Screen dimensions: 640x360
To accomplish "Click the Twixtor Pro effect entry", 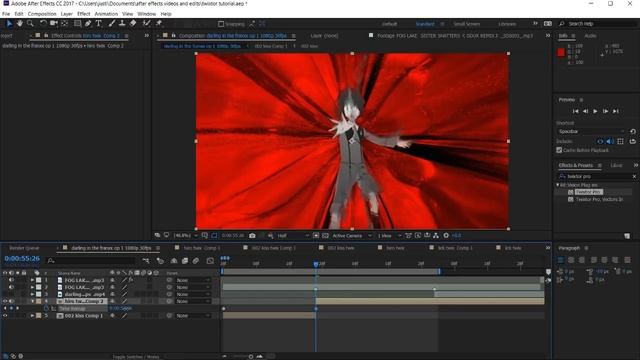I will coord(589,192).
